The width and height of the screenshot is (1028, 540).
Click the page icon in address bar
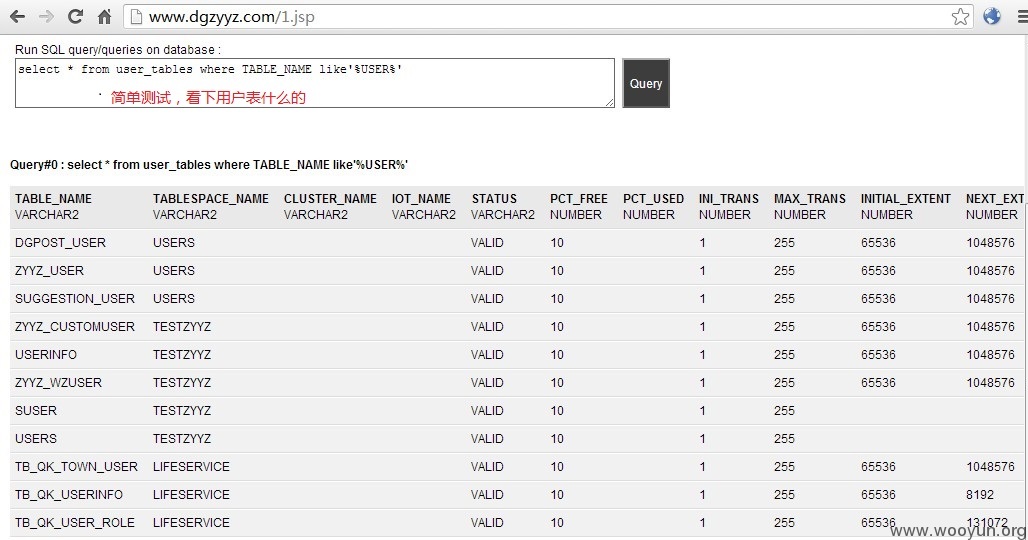click(136, 16)
